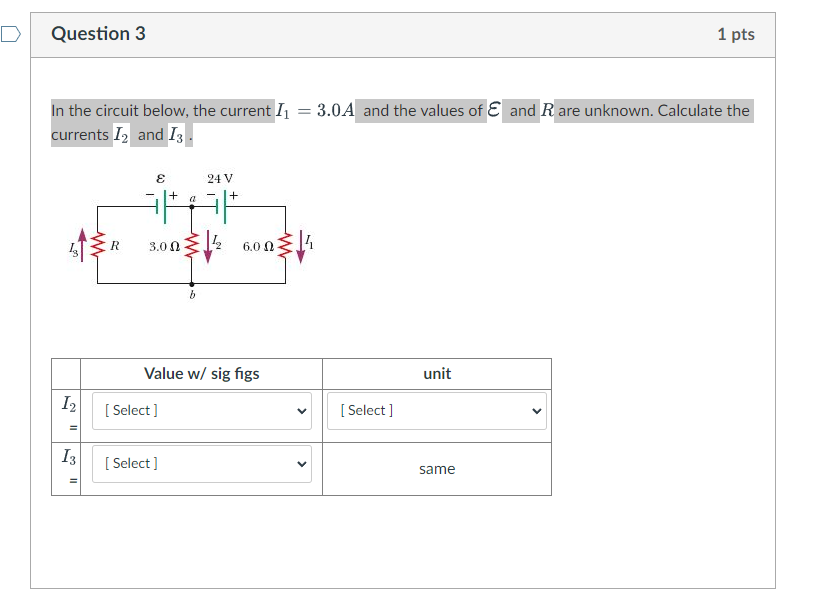840x612 pixels.
Task: Flag Question 3 using the flag icon
Action: pos(11,34)
